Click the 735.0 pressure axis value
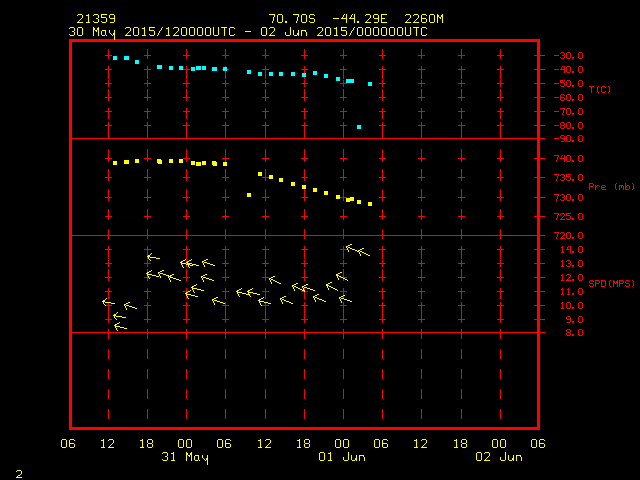Screen dimensions: 640x480 click(x=568, y=178)
